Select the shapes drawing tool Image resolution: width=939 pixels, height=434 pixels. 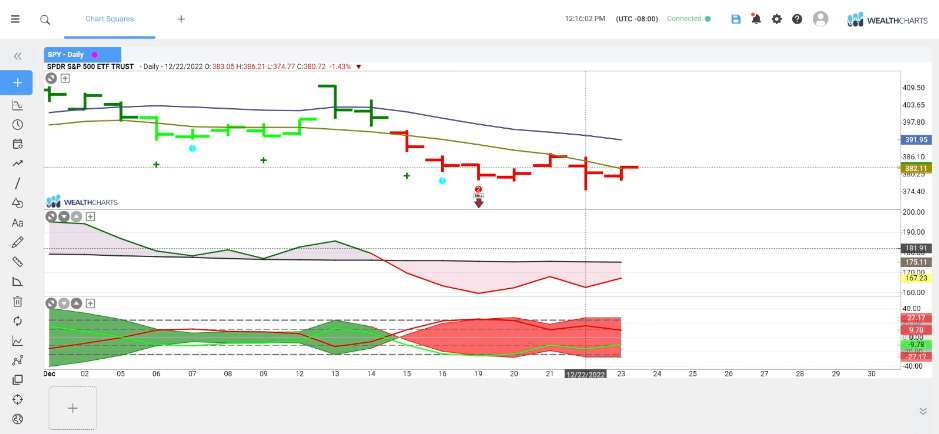click(17, 203)
